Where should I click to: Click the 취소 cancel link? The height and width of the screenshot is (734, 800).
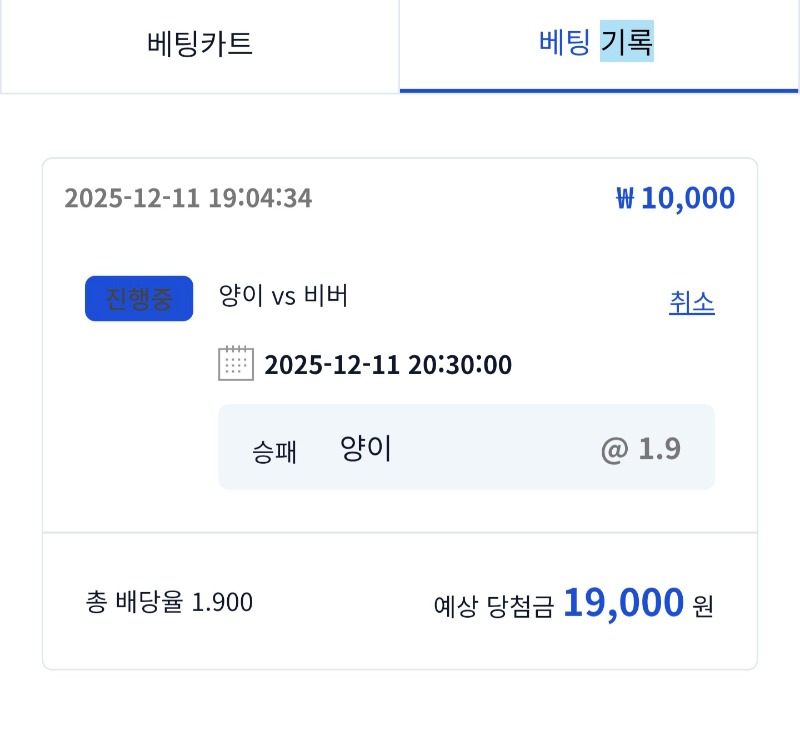(x=692, y=303)
